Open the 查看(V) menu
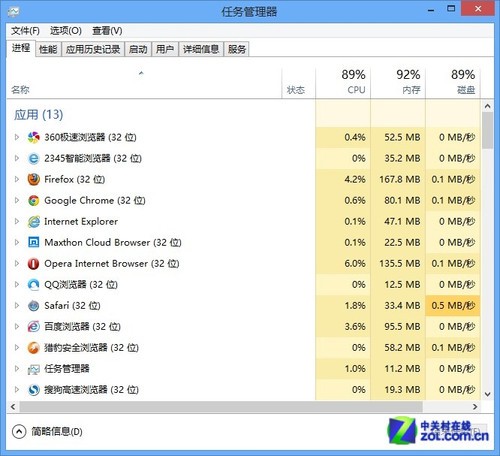The height and width of the screenshot is (456, 500). point(107,31)
